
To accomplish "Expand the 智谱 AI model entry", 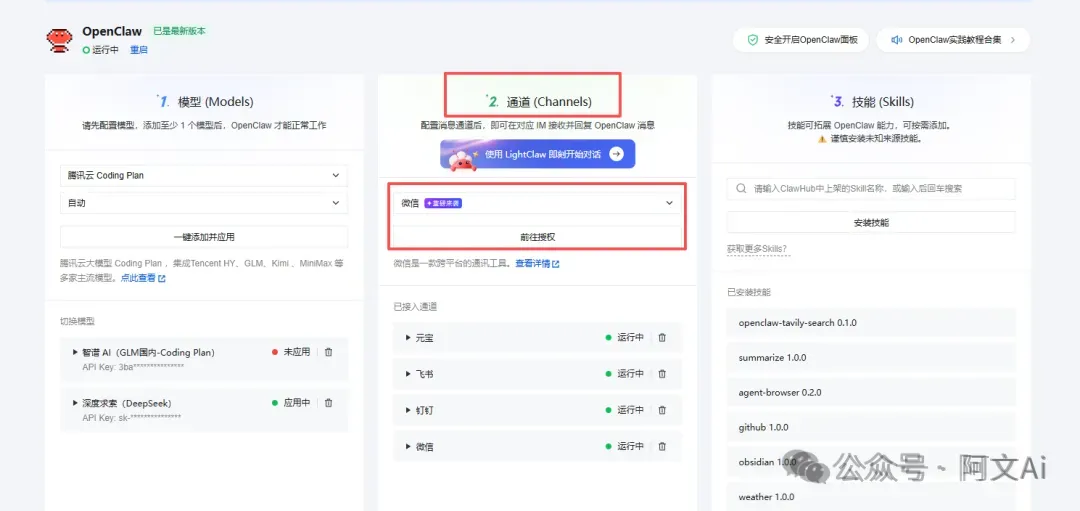I will (x=75, y=352).
